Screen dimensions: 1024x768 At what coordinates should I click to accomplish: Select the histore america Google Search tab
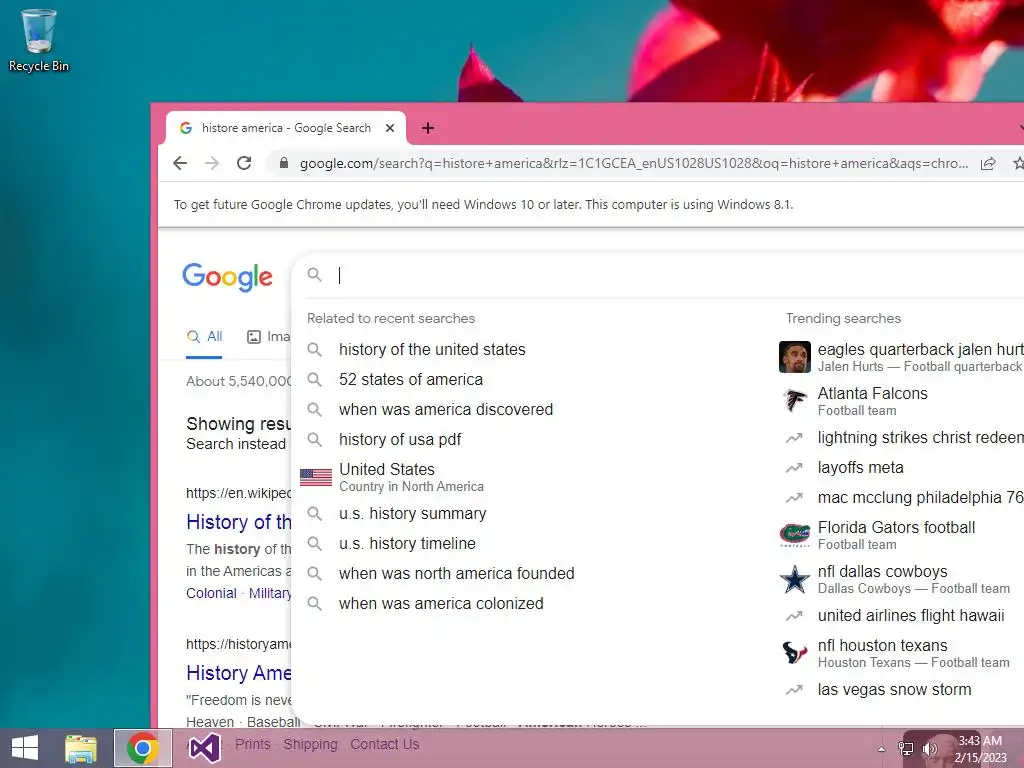coord(286,128)
